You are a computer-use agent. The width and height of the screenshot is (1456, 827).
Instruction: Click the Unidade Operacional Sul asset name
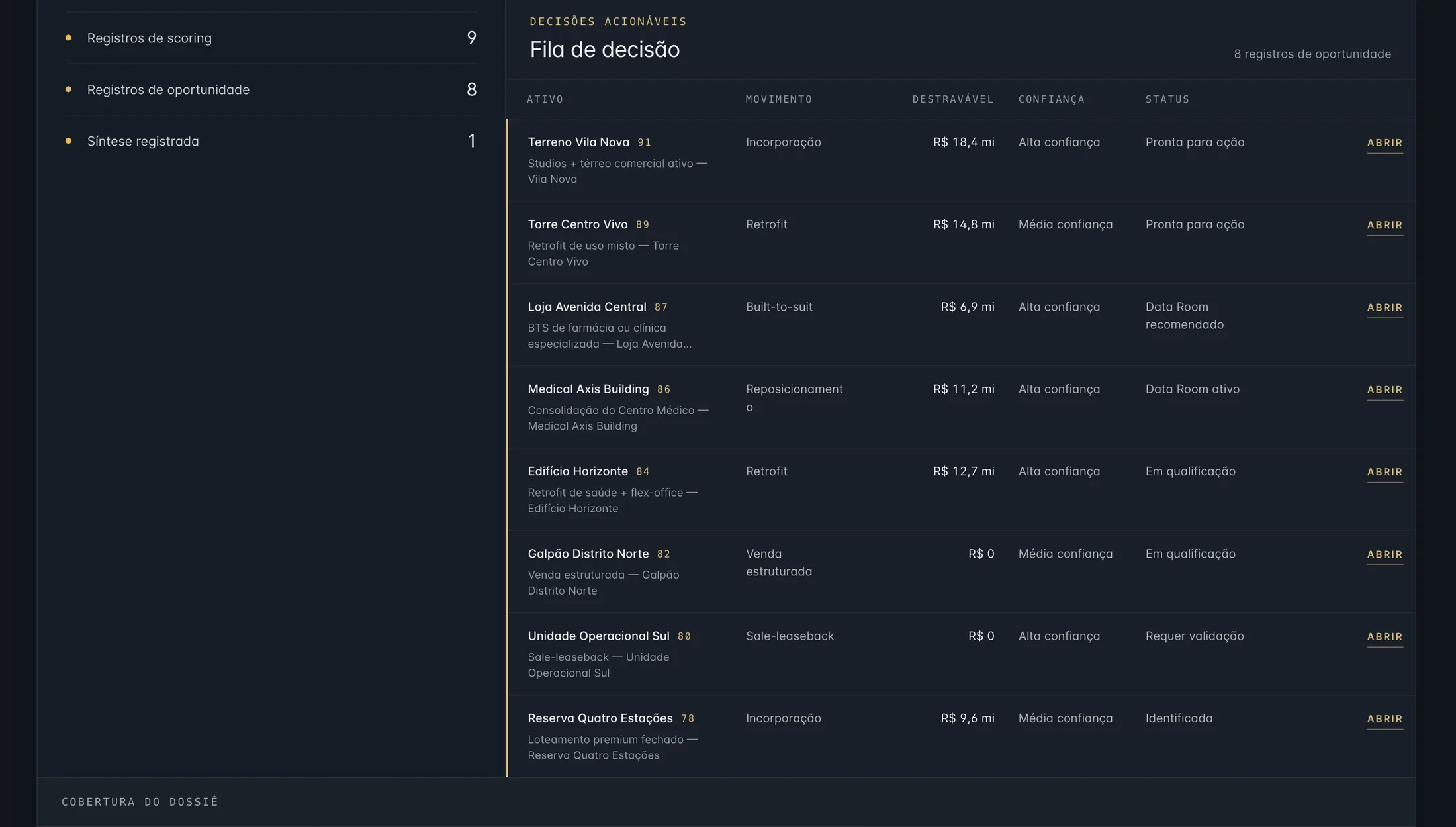598,636
